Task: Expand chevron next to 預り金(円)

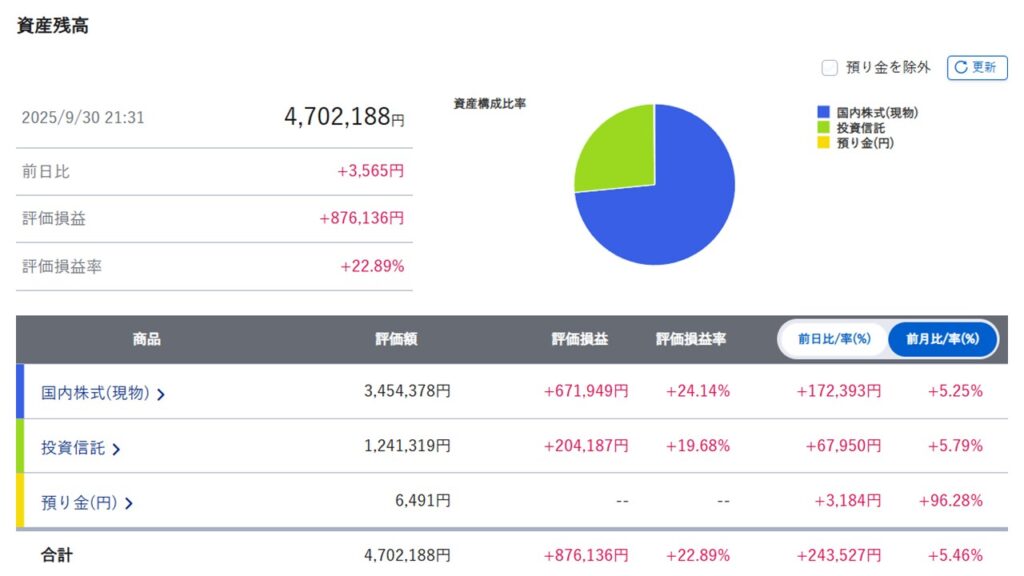Action: pyautogui.click(x=129, y=503)
